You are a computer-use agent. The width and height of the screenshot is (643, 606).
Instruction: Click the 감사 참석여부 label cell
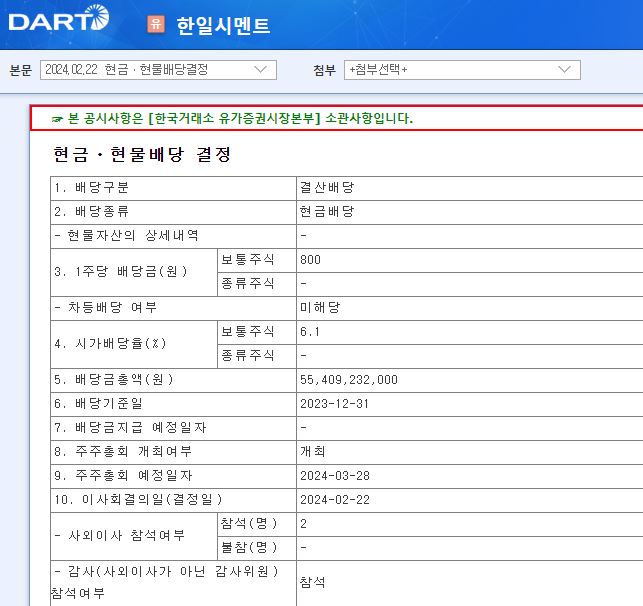pos(173,583)
